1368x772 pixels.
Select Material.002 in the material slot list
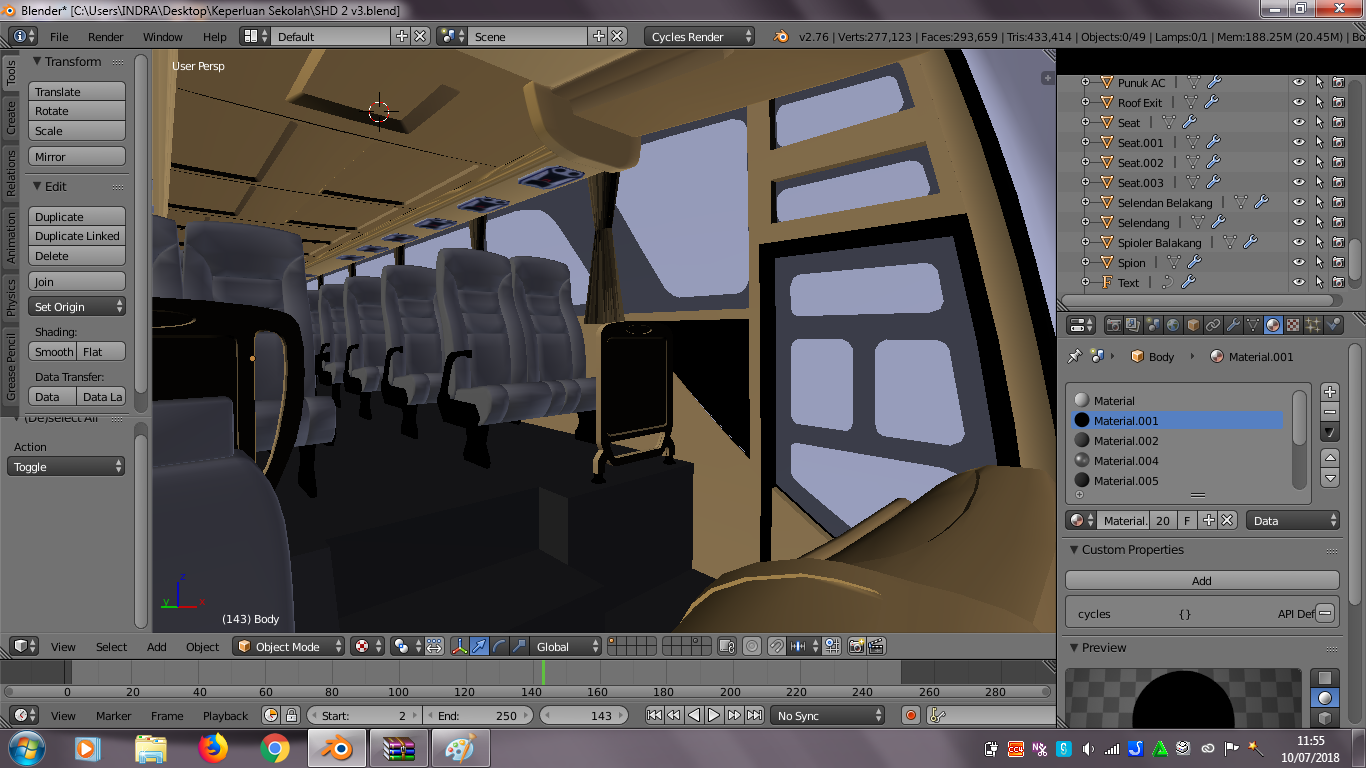tap(1140, 440)
